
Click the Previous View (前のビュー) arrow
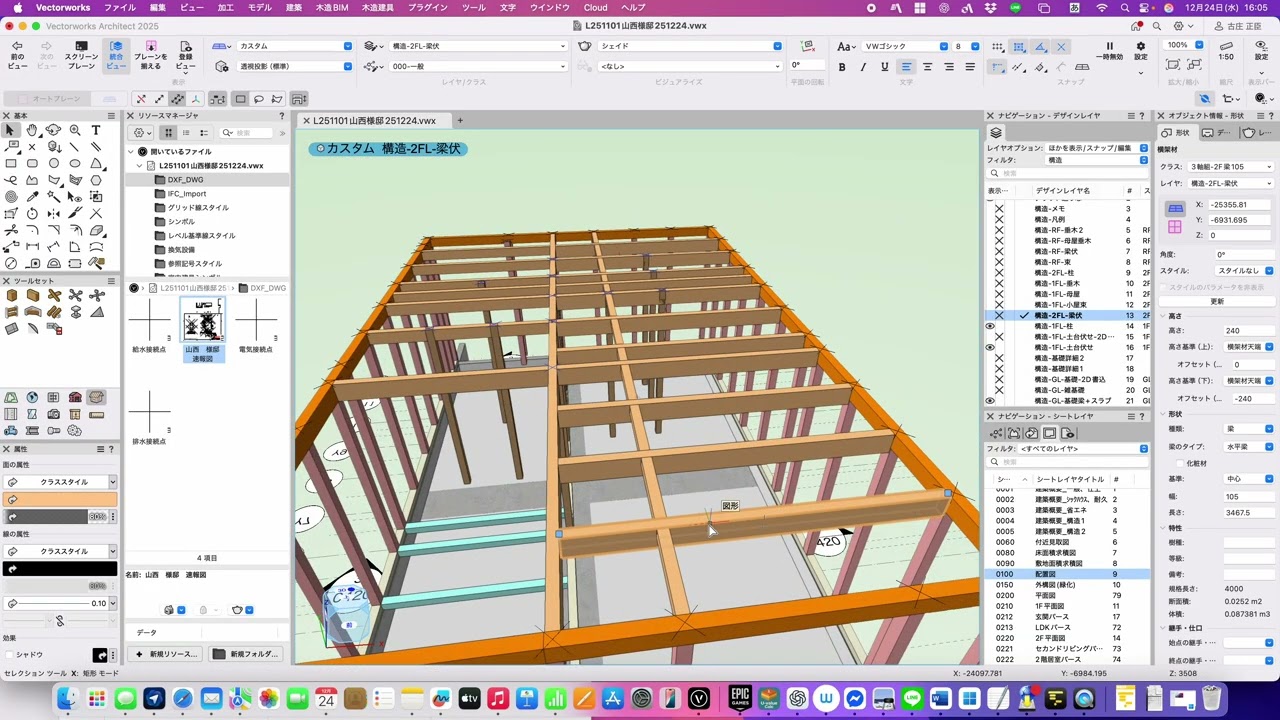pos(17,46)
